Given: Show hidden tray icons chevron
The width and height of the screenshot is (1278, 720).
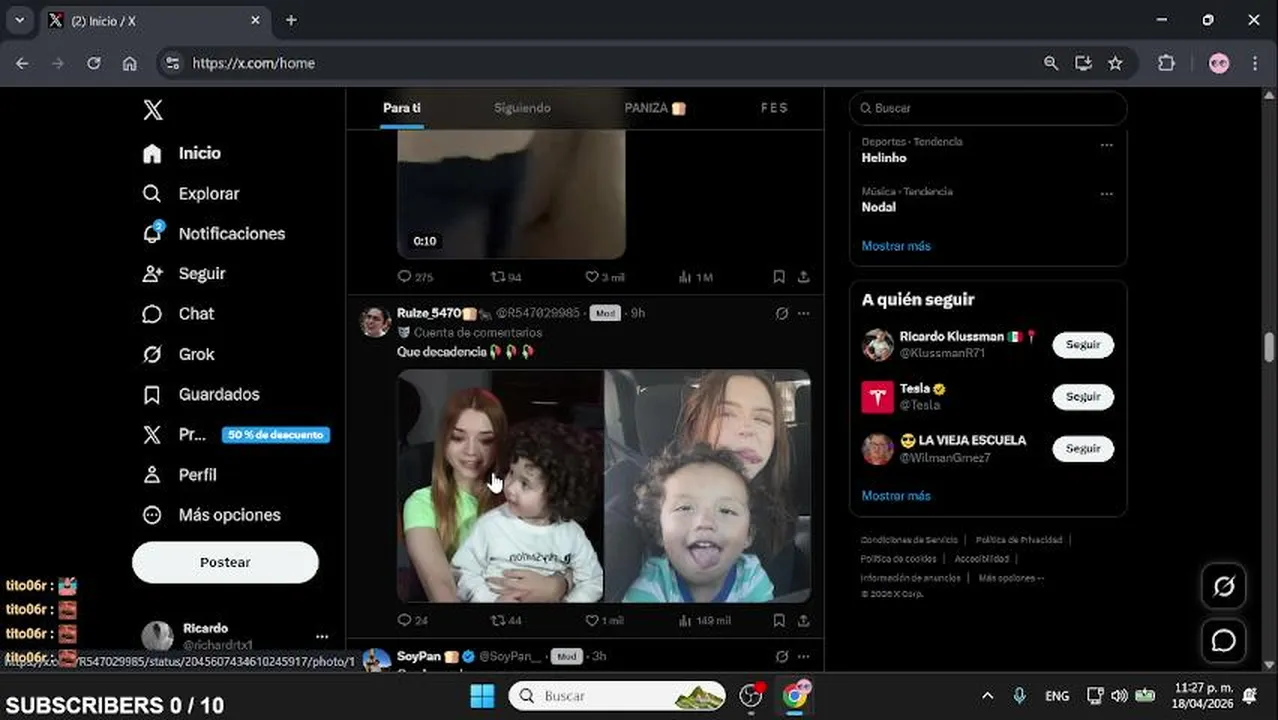Looking at the screenshot, I should (988, 696).
